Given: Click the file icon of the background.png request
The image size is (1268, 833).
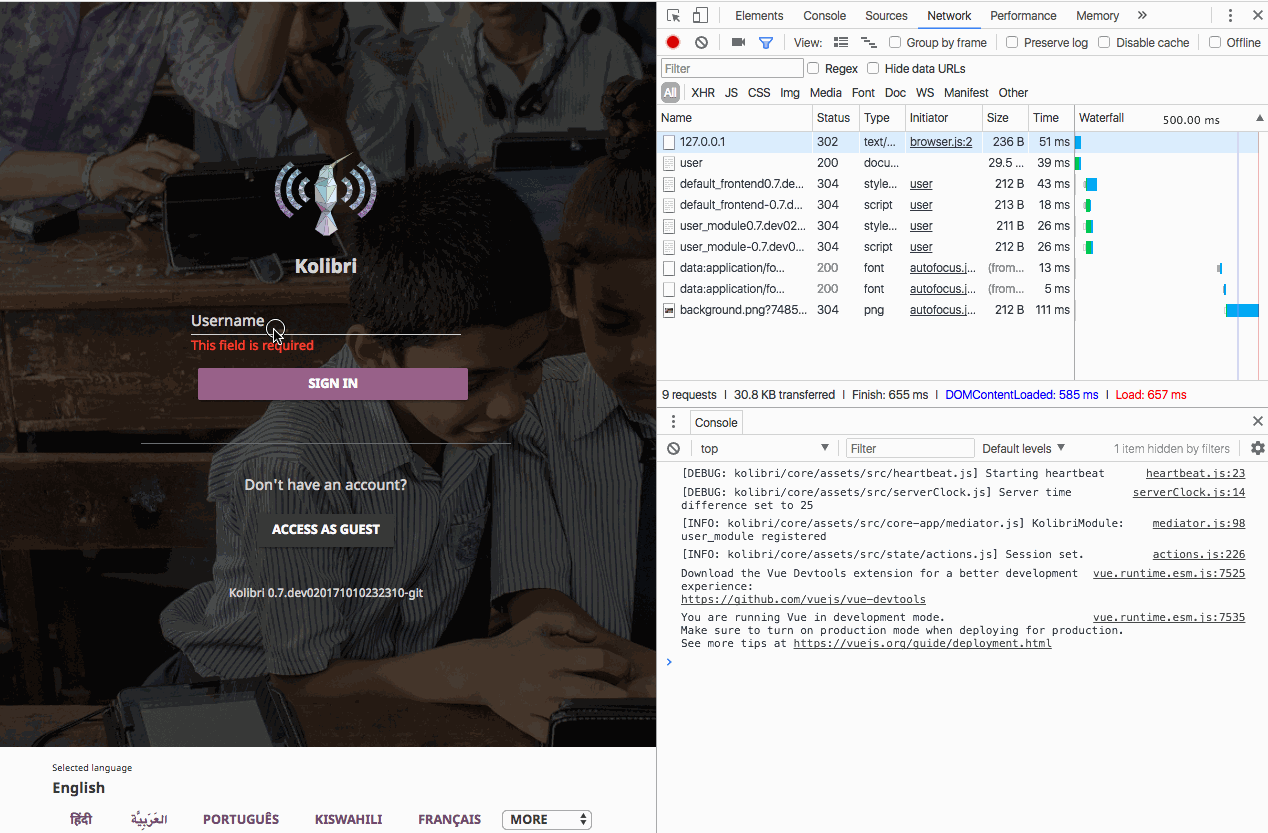Looking at the screenshot, I should click(669, 310).
